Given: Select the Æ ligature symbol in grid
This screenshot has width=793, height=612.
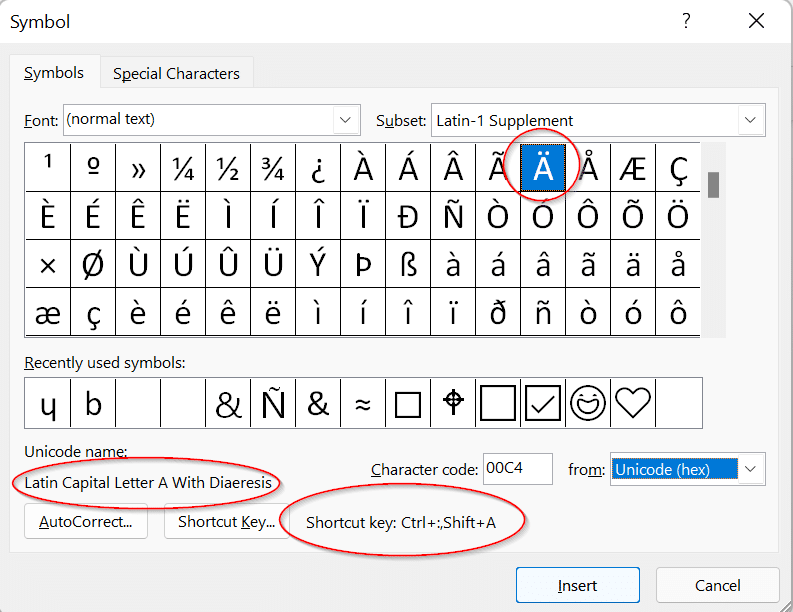Looking at the screenshot, I should (633, 168).
